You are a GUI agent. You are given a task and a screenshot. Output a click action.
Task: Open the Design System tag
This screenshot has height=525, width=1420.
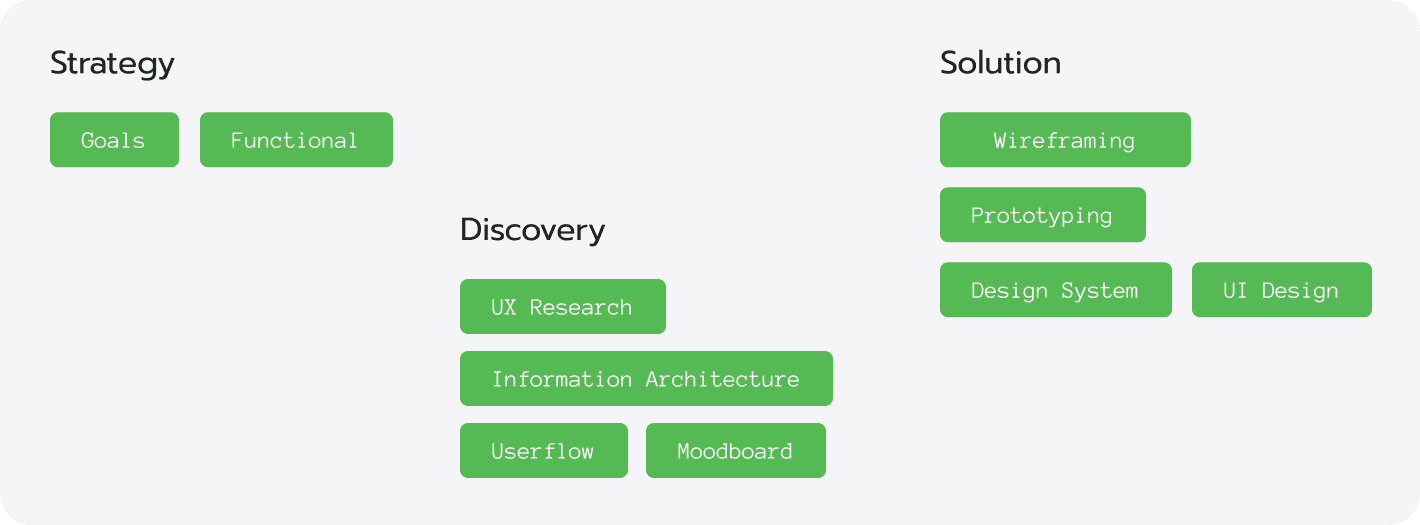(1055, 290)
